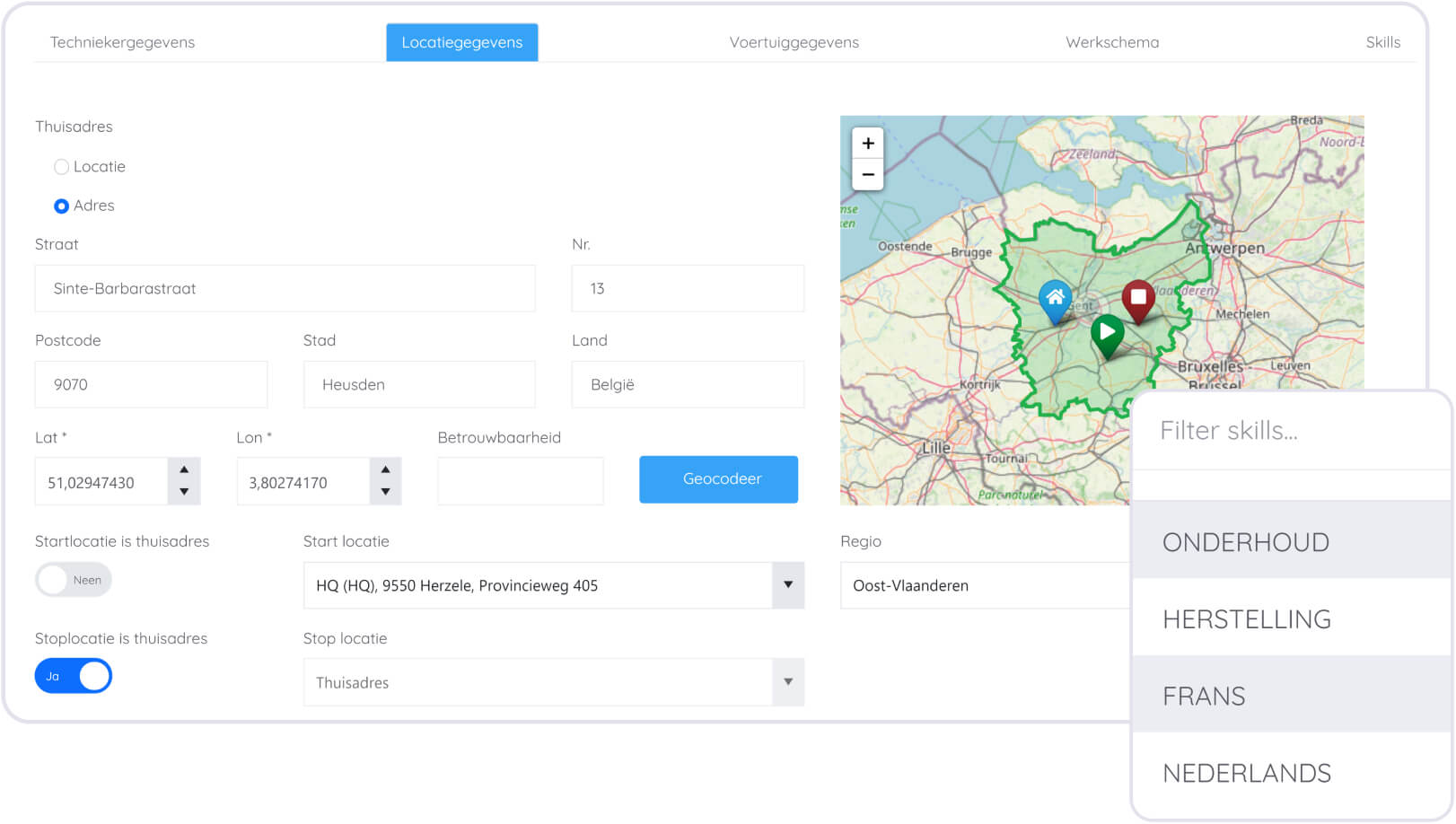Screen dimensions: 1456x824
Task: Select the FRANS skill
Action: pyautogui.click(x=1292, y=695)
